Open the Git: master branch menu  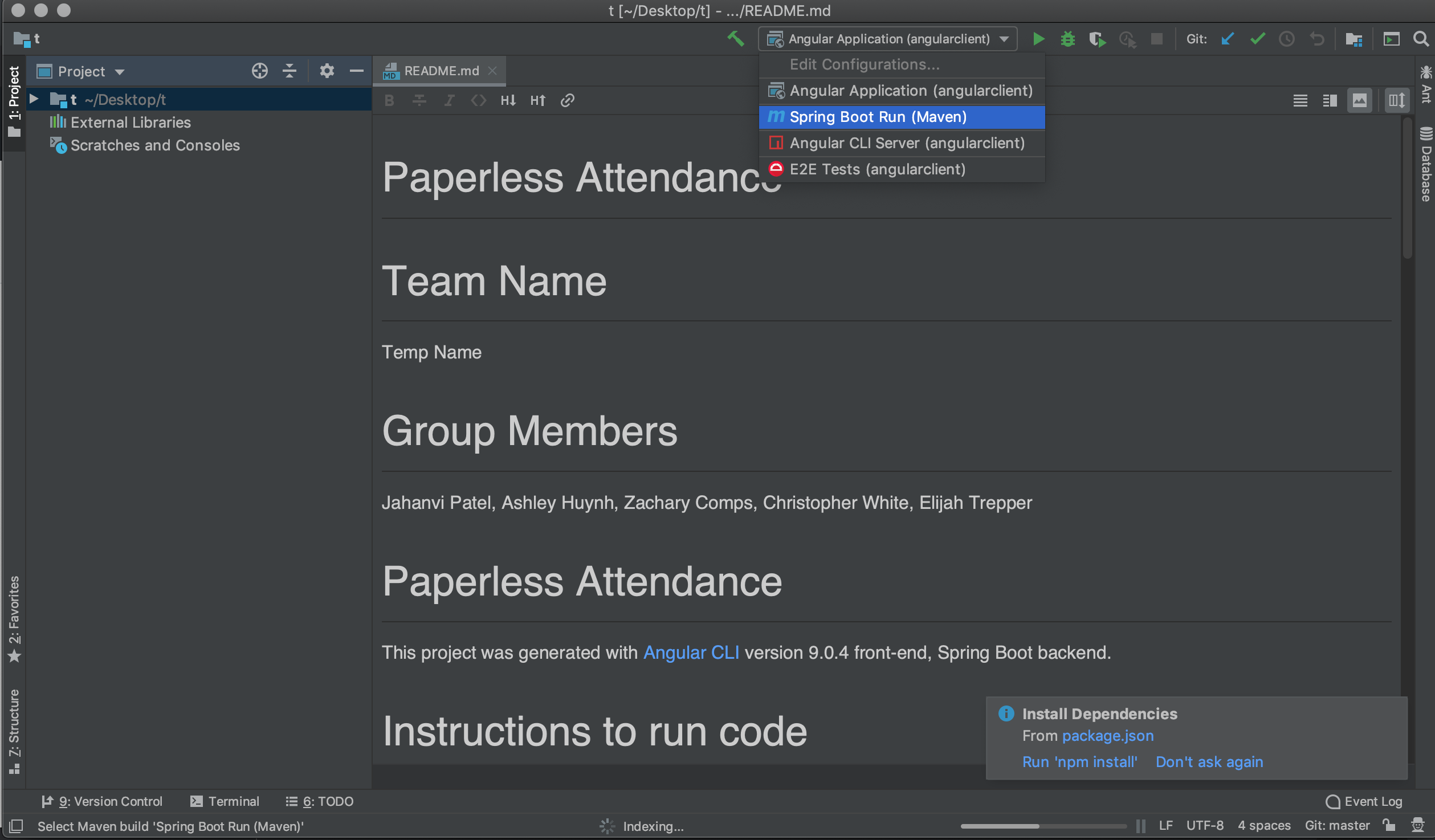(x=1337, y=826)
